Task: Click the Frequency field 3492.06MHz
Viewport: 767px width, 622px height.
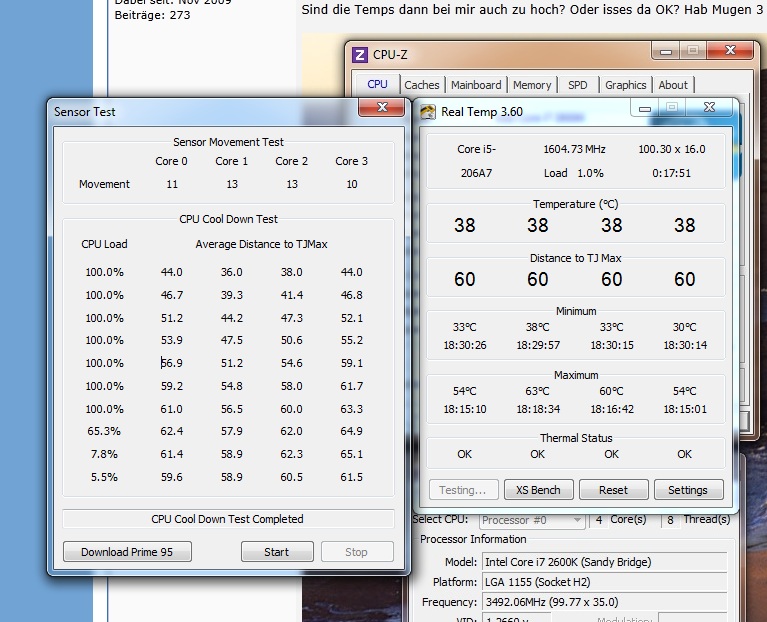Action: (x=605, y=602)
